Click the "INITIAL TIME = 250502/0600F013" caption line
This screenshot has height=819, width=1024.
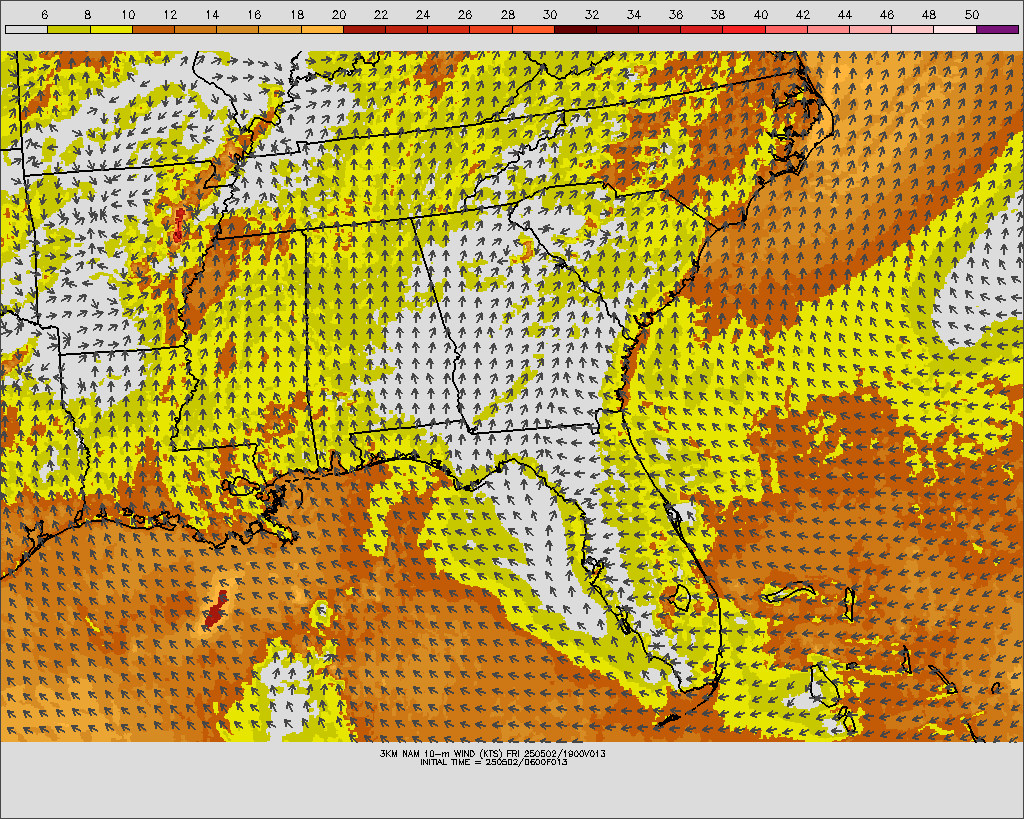click(x=494, y=762)
